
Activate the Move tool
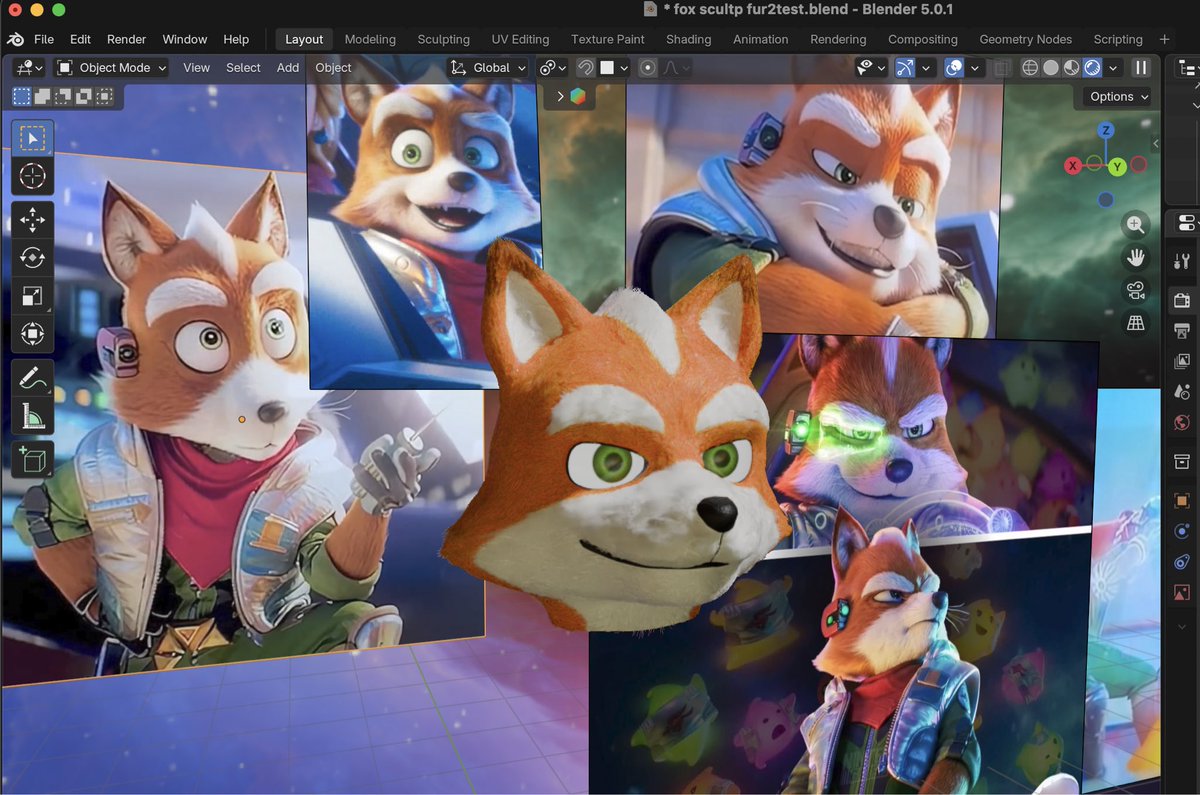(33, 220)
